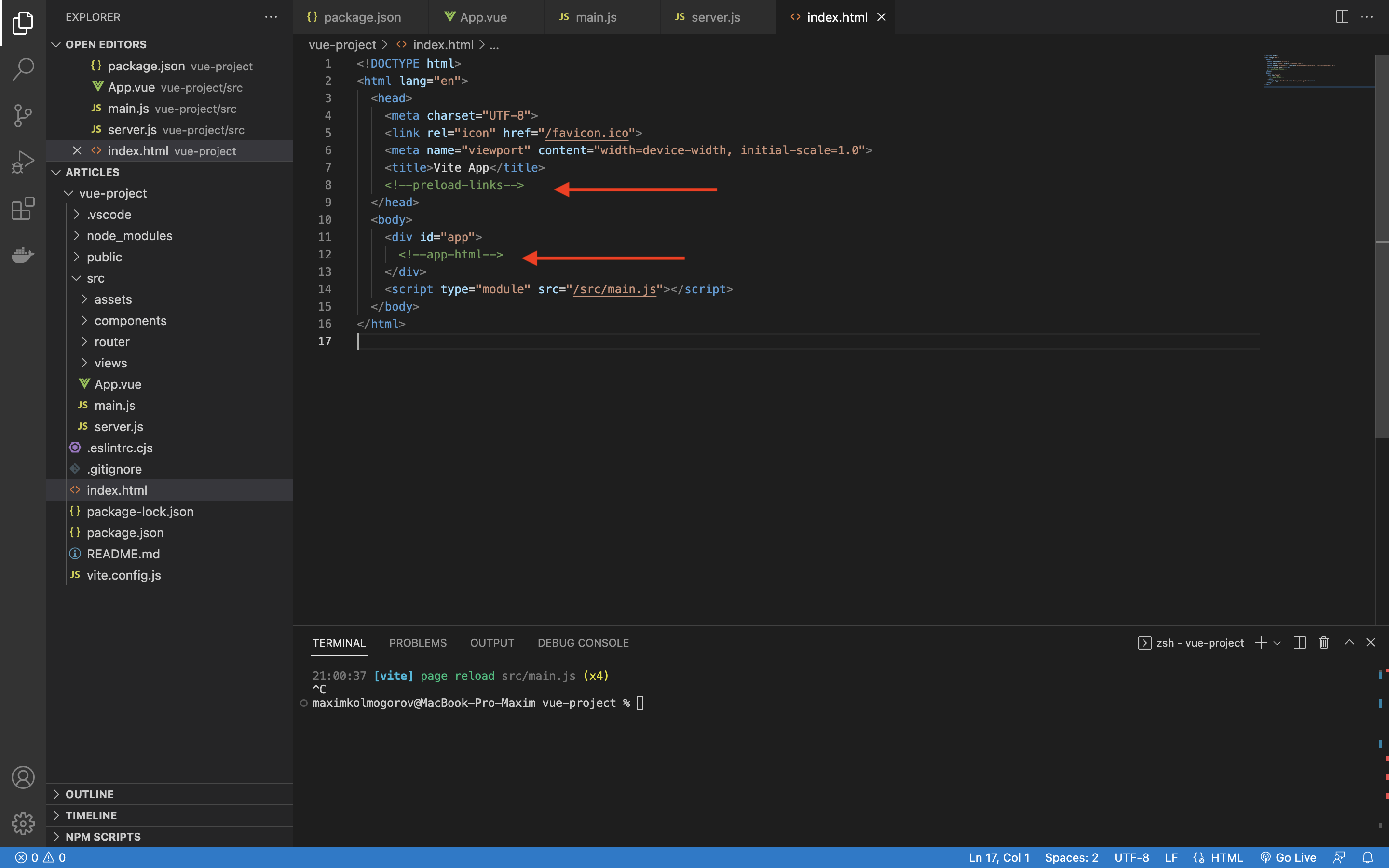Viewport: 1389px width, 868px height.
Task: Open package-lock.json in file tree
Action: (169, 512)
